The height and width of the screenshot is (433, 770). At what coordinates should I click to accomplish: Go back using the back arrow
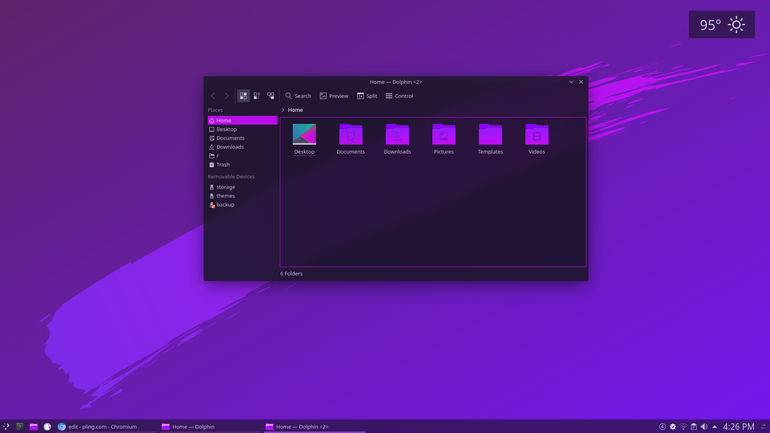[x=213, y=96]
